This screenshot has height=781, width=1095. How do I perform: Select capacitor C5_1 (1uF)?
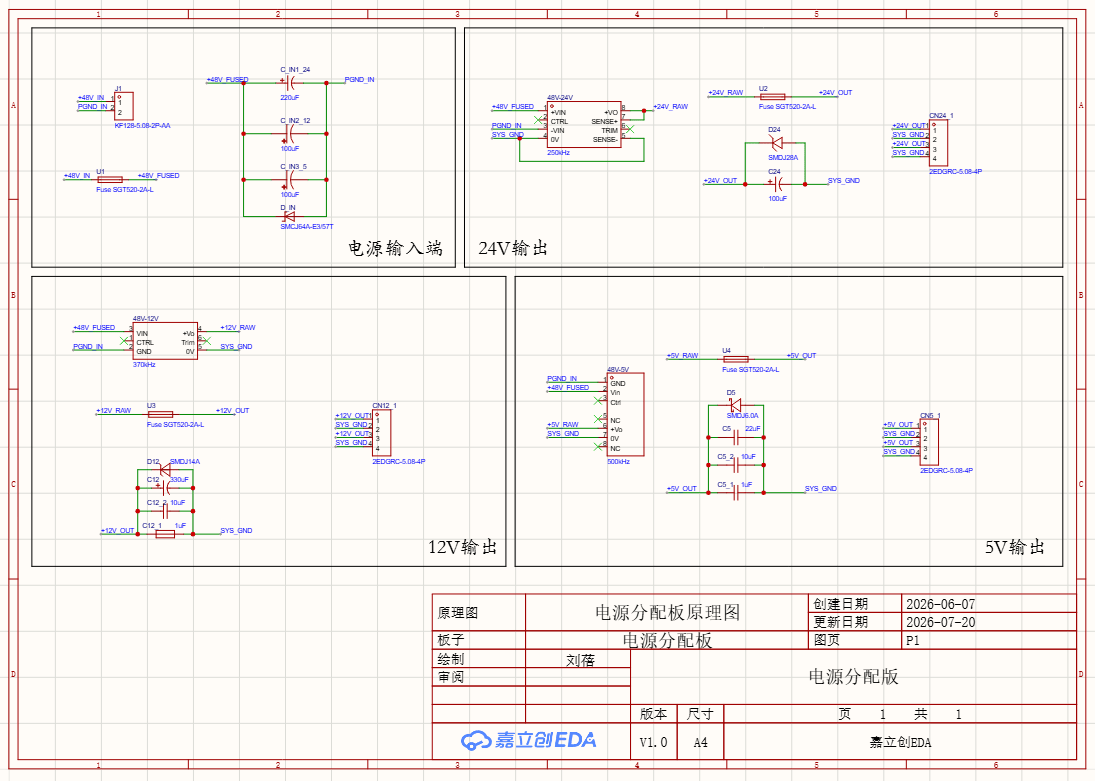coord(735,492)
